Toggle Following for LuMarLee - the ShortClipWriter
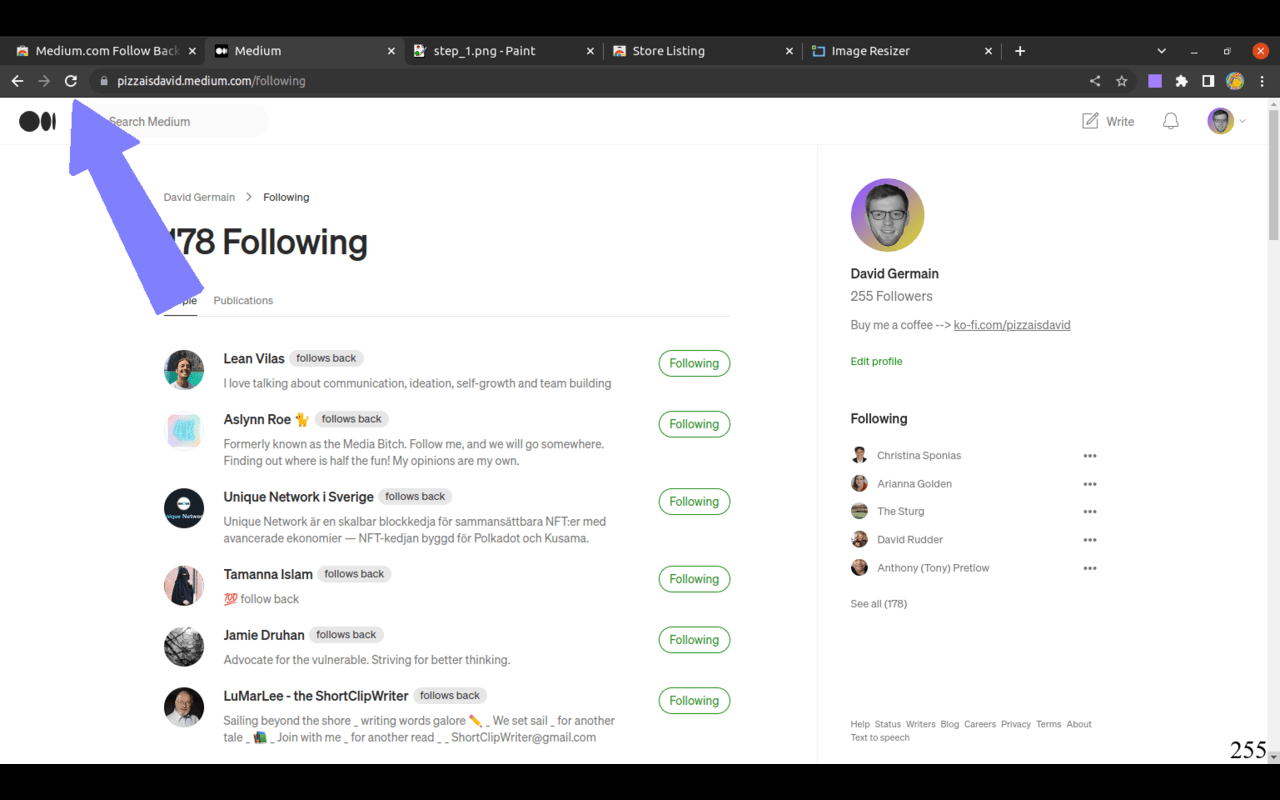Viewport: 1280px width, 800px height. tap(694, 701)
